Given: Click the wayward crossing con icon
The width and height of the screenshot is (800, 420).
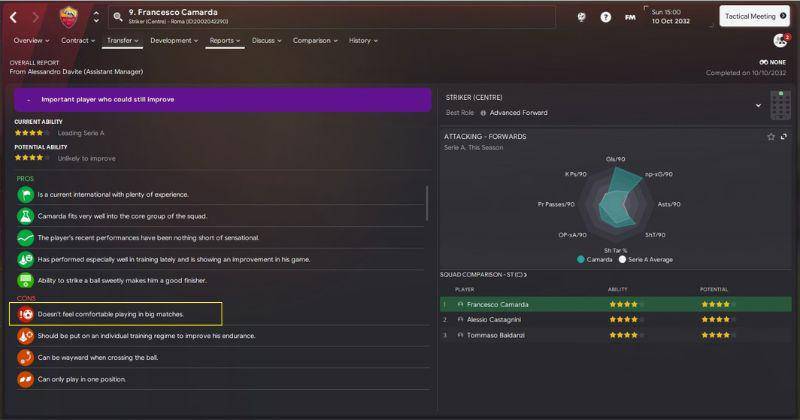Looking at the screenshot, I should pyautogui.click(x=26, y=357).
